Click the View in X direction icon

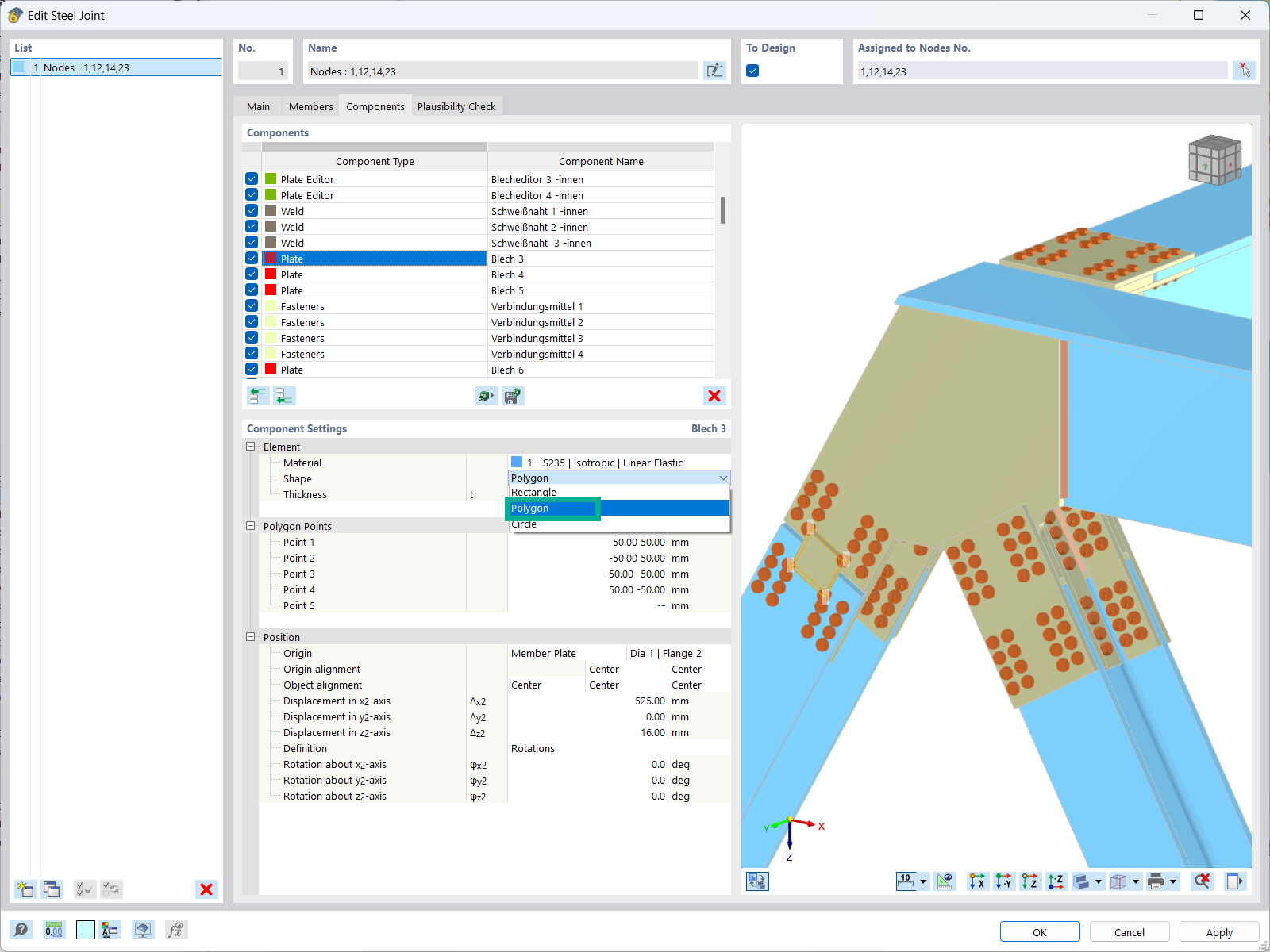click(x=977, y=881)
